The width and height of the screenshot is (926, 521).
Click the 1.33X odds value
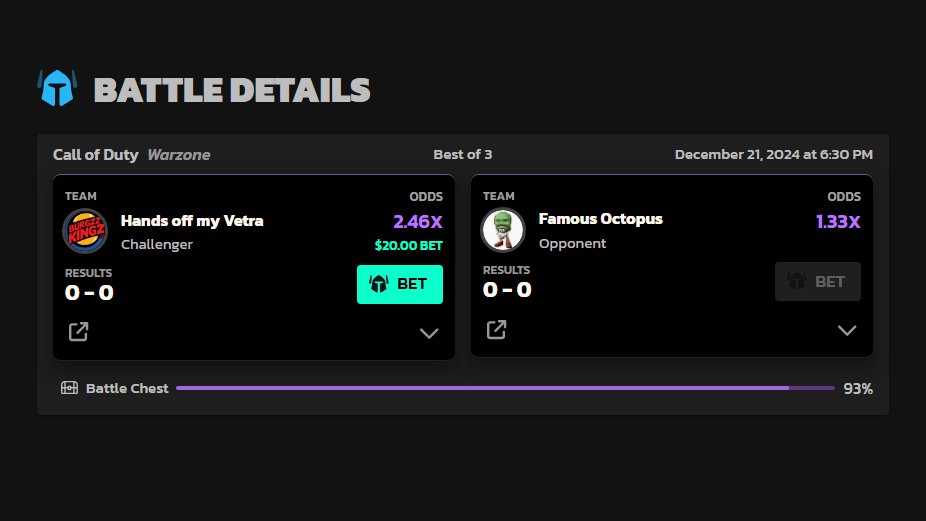click(838, 222)
